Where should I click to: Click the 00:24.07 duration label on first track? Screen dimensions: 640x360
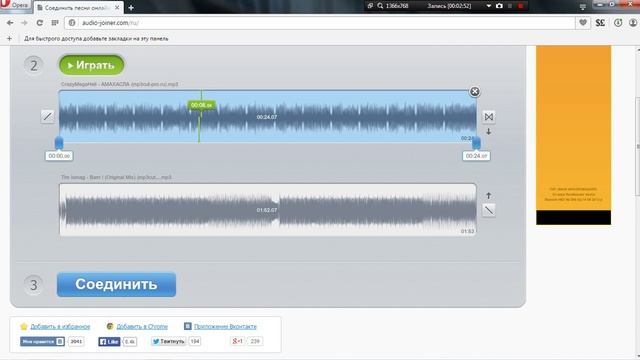[267, 117]
